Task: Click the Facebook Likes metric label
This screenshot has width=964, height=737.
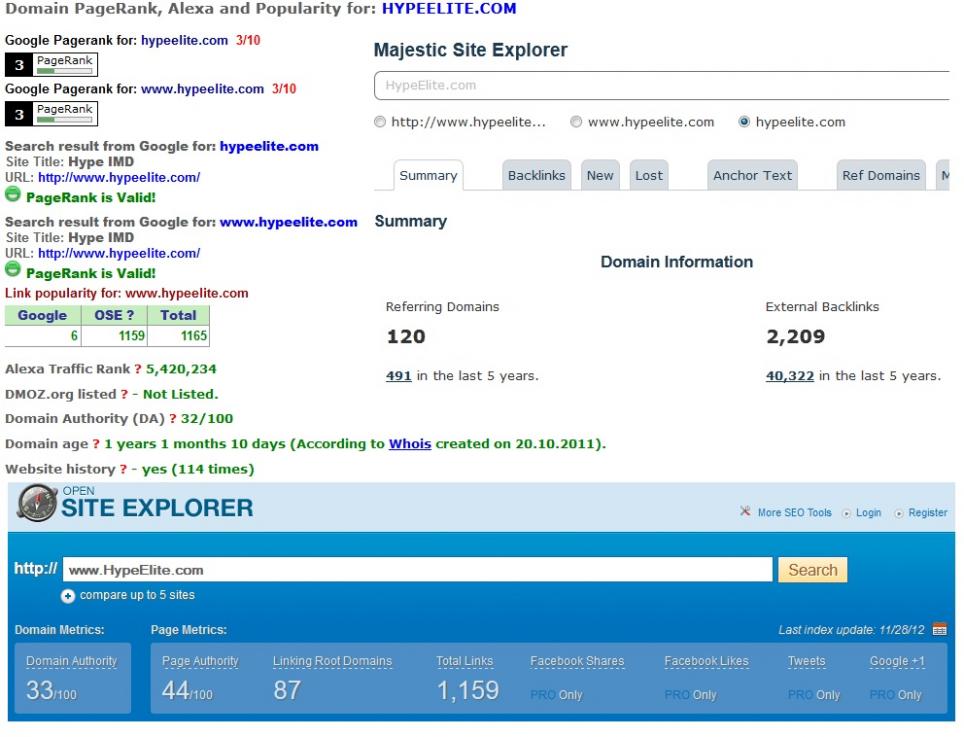Action: click(706, 661)
